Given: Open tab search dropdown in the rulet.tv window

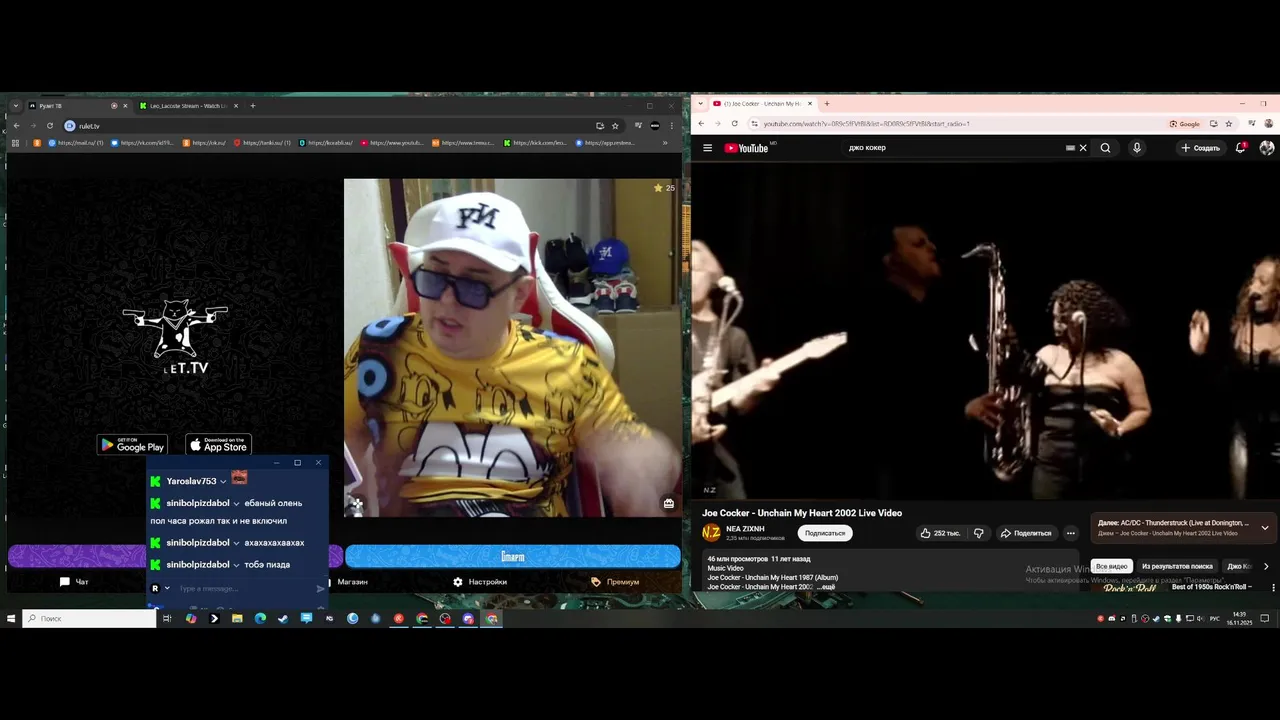Looking at the screenshot, I should point(16,106).
